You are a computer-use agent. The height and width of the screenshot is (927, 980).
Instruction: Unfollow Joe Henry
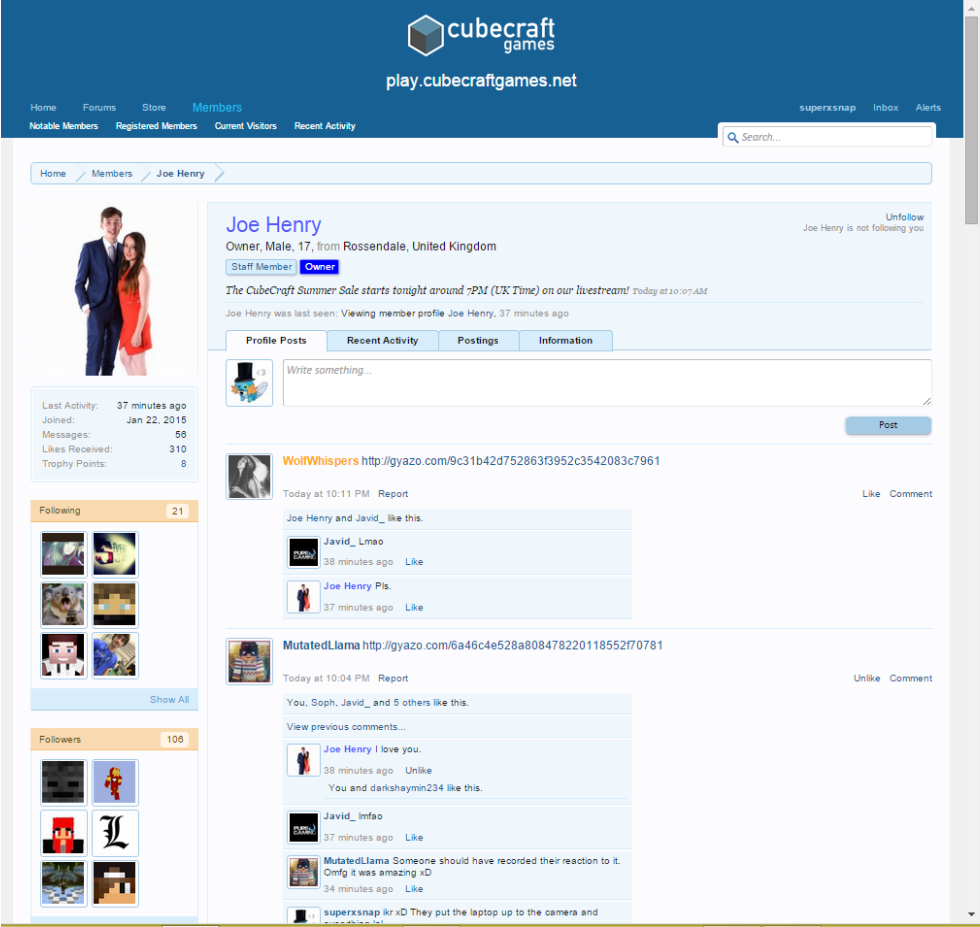click(x=904, y=217)
